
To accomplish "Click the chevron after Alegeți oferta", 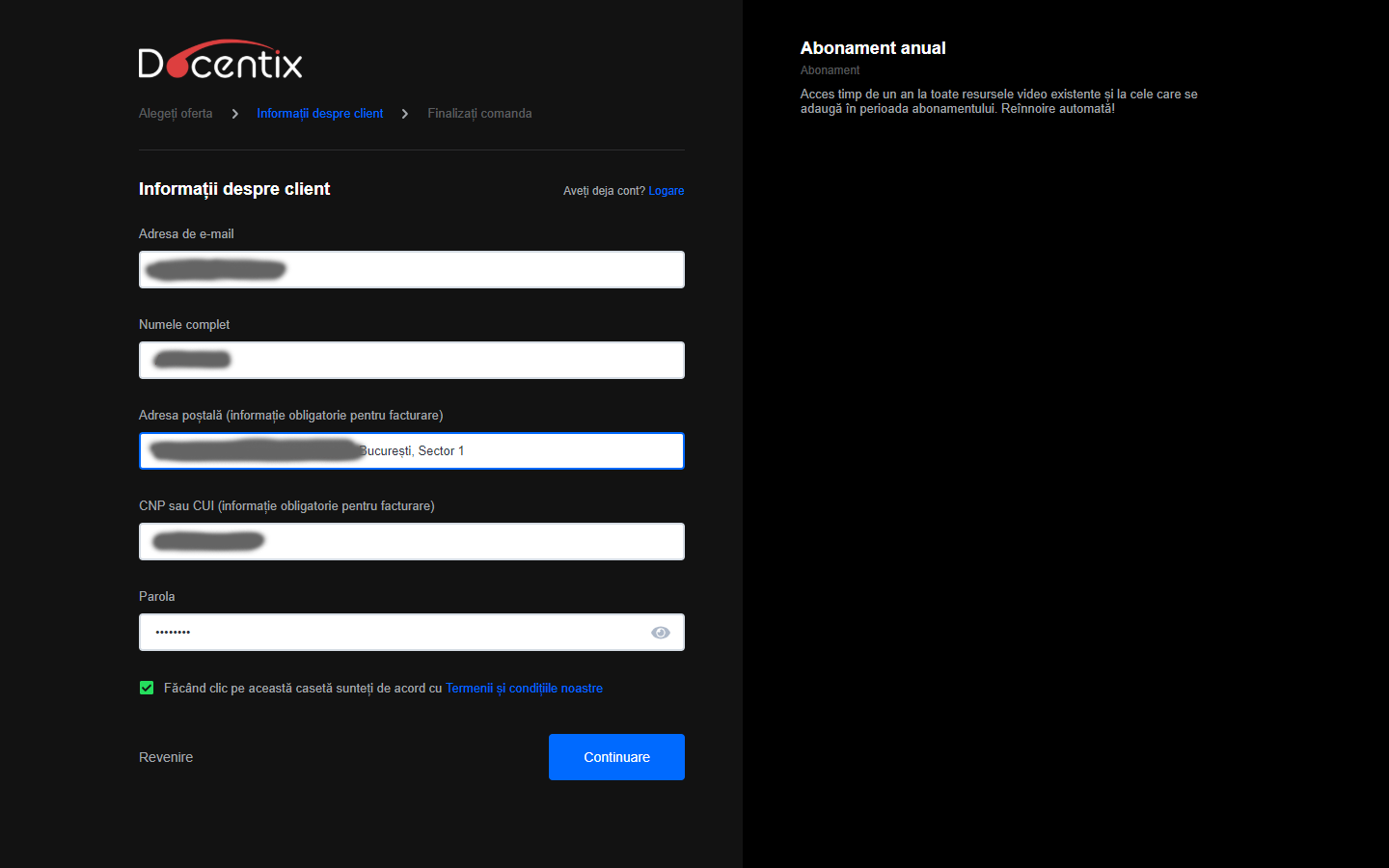I will coord(234,114).
